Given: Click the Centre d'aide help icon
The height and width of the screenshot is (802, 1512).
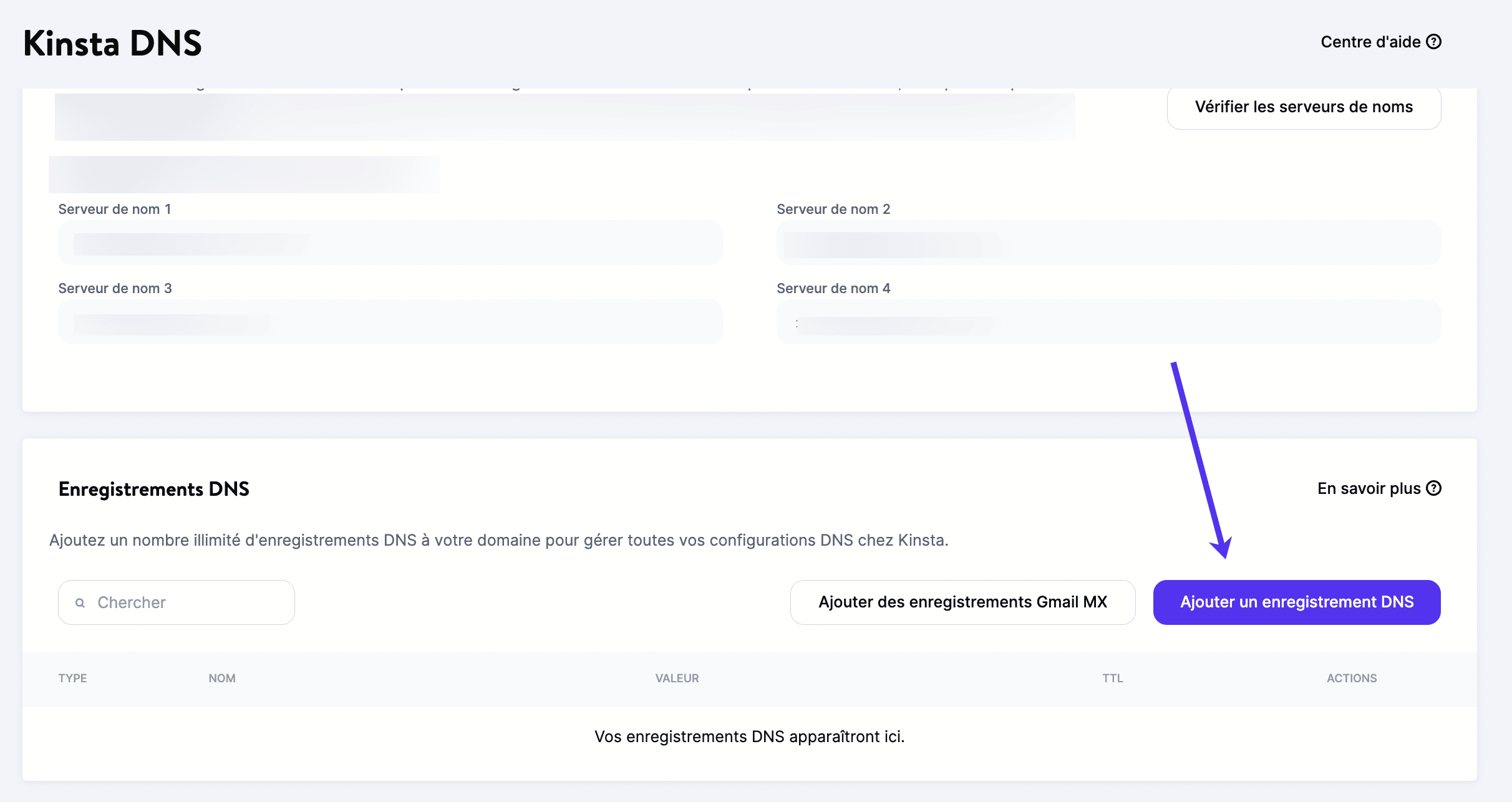Looking at the screenshot, I should pos(1434,41).
